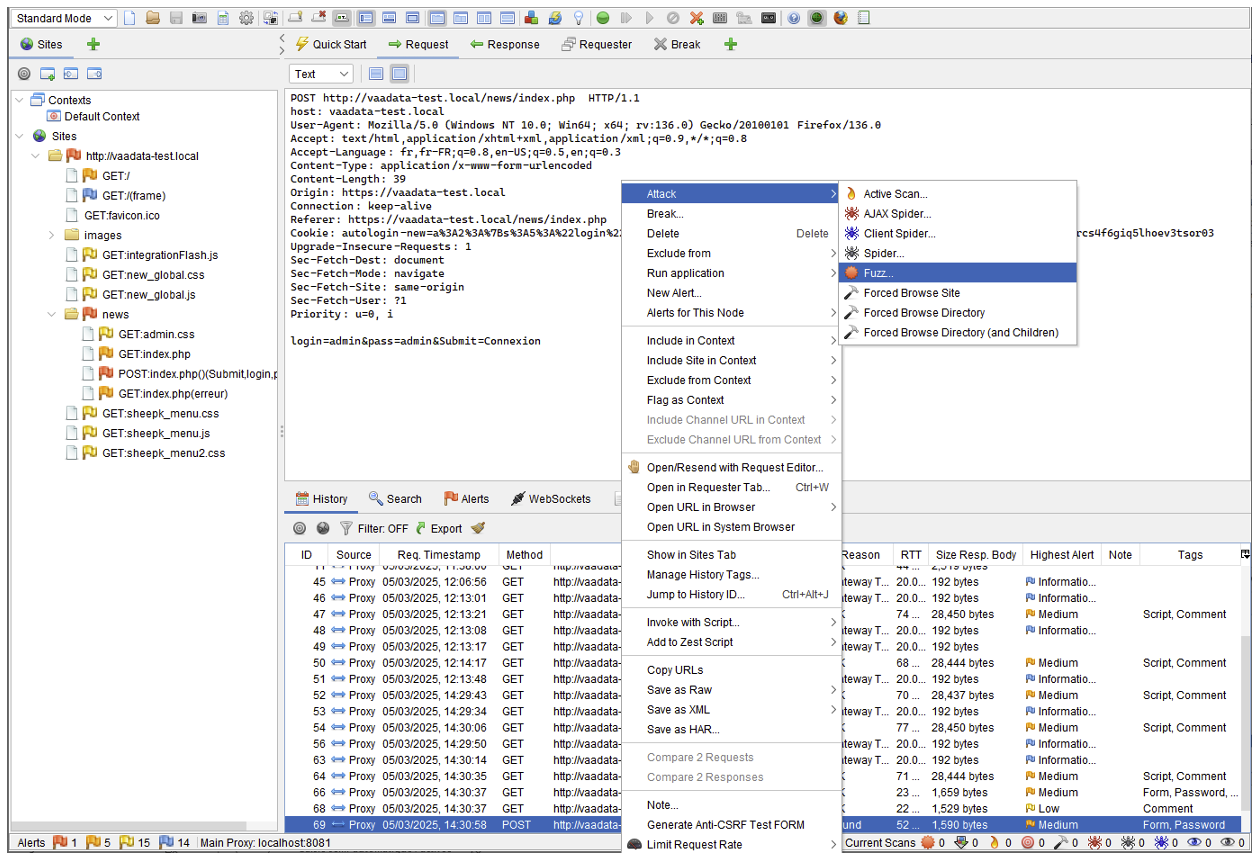Collapse the news folder in Sites tree
The width and height of the screenshot is (1256, 864).
(52, 314)
